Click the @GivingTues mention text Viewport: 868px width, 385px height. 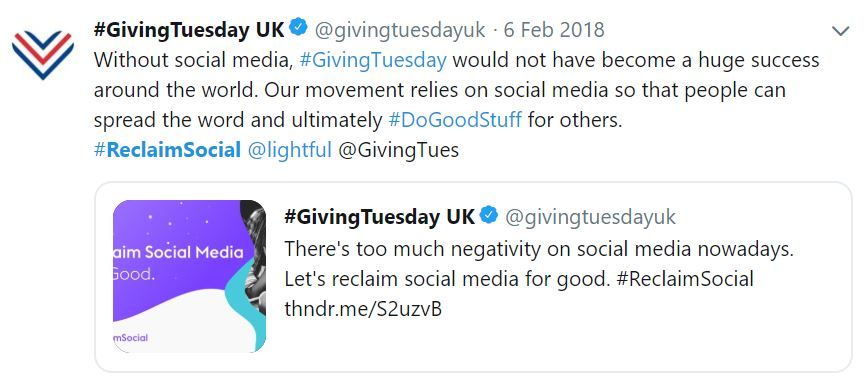click(398, 150)
